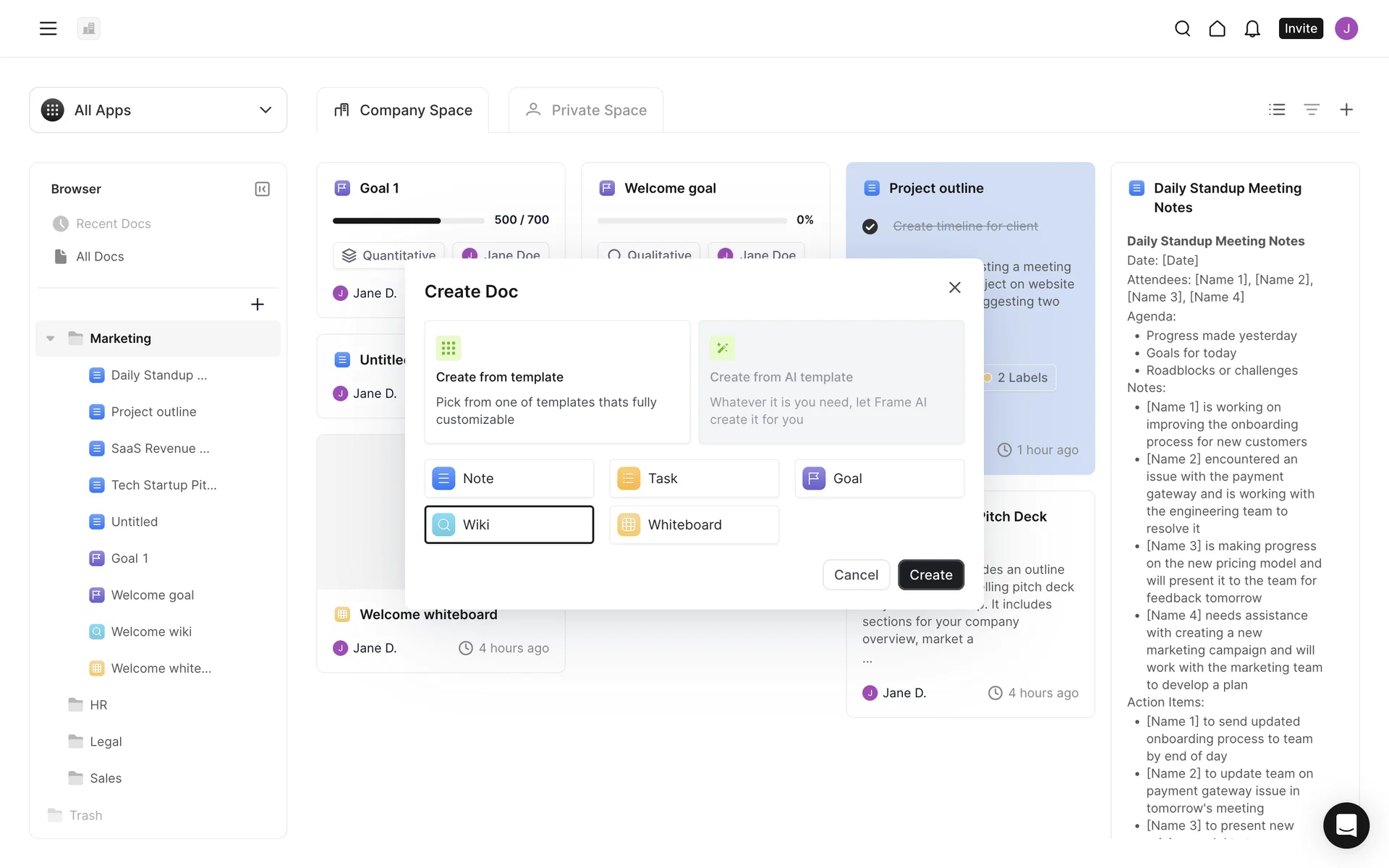This screenshot has height=868, width=1389.
Task: Open notifications bell
Action: coord(1252,28)
